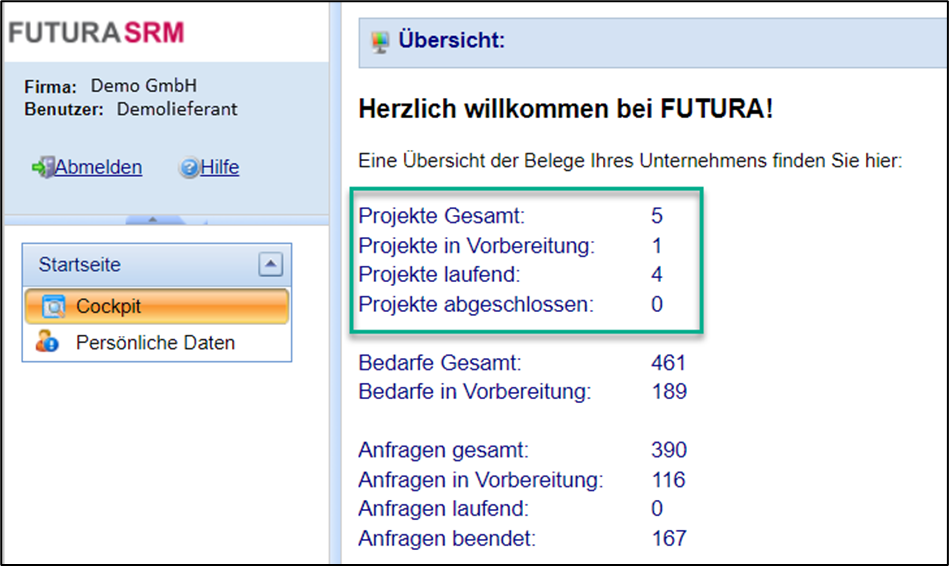Select the Anfragen beendet row
This screenshot has height=566, width=949.
[447, 539]
